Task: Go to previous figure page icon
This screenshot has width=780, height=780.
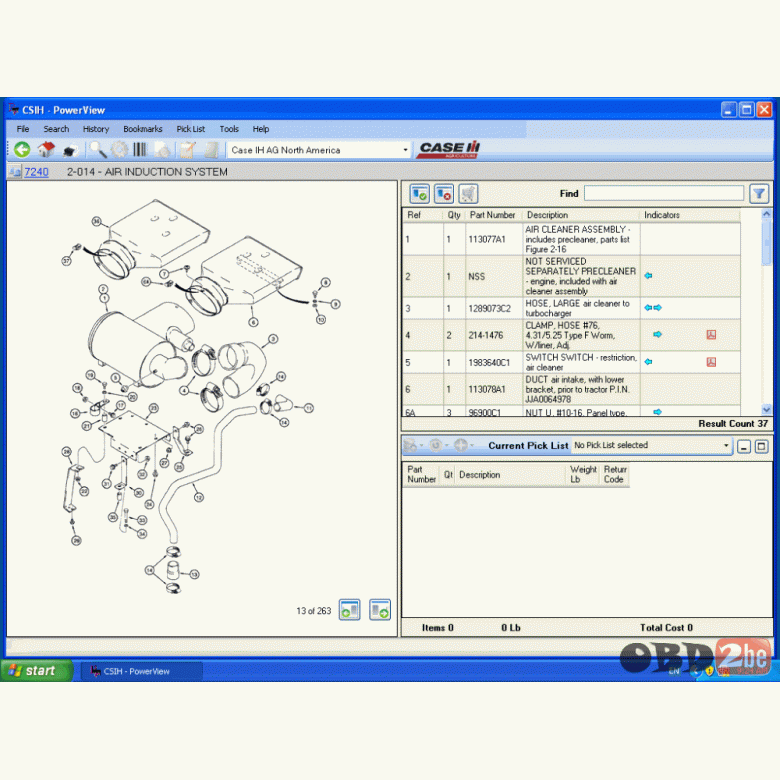Action: pyautogui.click(x=350, y=610)
